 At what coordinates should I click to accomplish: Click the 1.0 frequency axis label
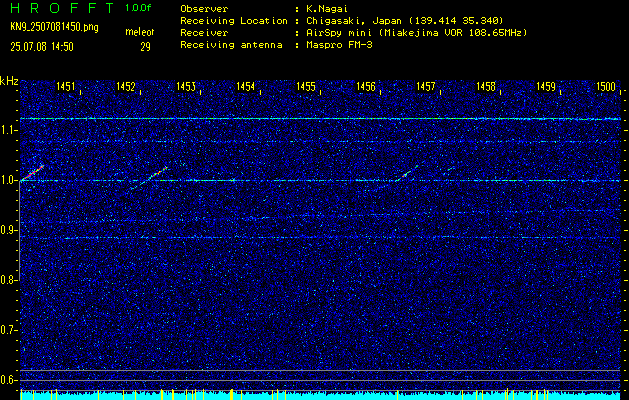point(7,181)
